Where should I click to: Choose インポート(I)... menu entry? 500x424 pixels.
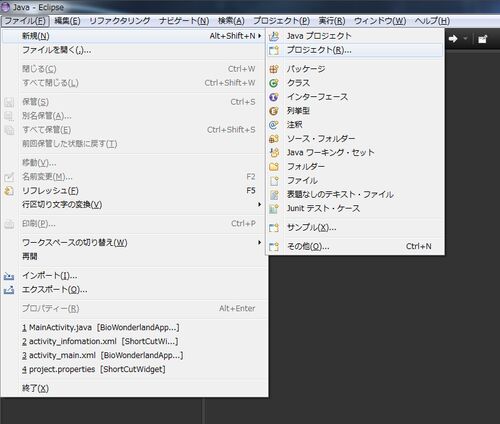coord(133,276)
